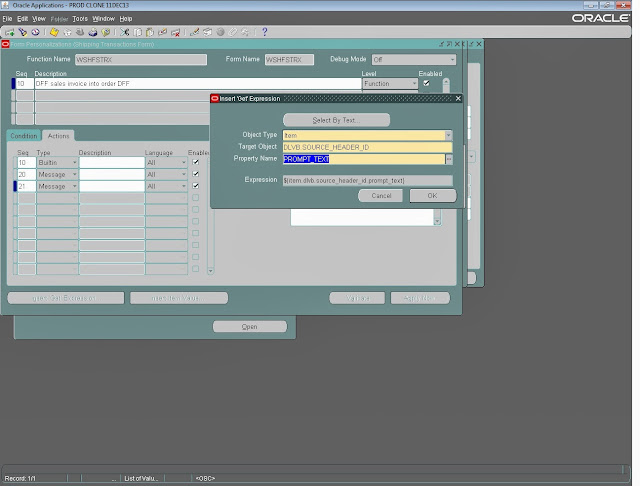This screenshot has height=486, width=640.
Task: Click the Zoom toolbar icon
Action: pyautogui.click(x=207, y=32)
